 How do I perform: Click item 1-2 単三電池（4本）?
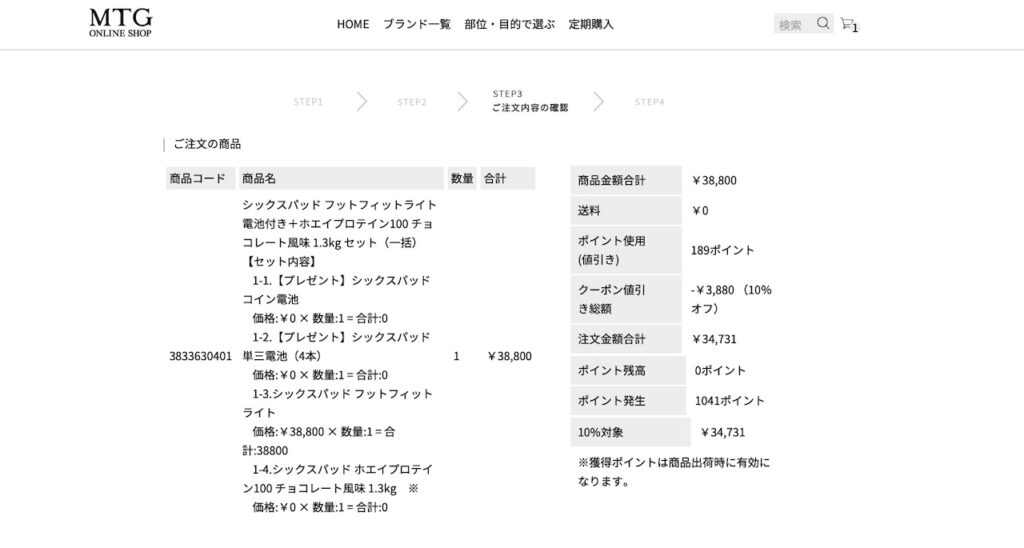(336, 347)
